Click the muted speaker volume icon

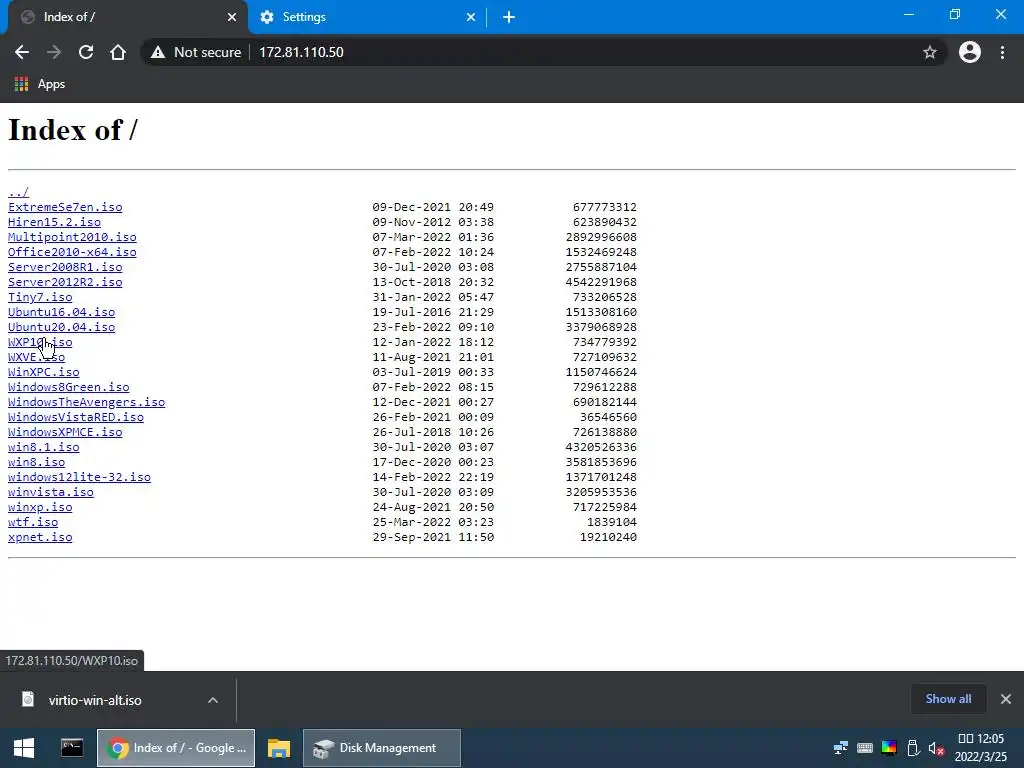click(936, 748)
